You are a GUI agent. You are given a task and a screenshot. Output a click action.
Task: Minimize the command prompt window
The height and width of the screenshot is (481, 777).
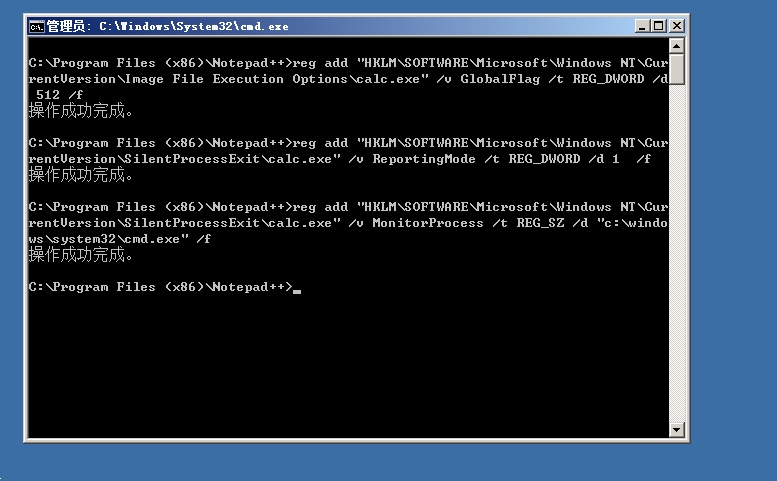click(642, 26)
